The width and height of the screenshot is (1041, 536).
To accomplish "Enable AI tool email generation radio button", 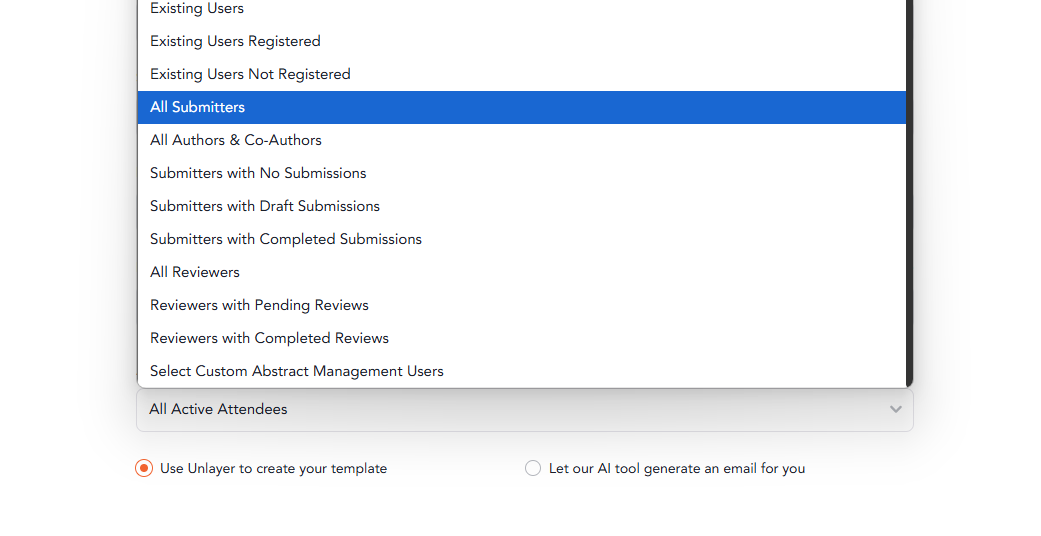I will (x=533, y=468).
